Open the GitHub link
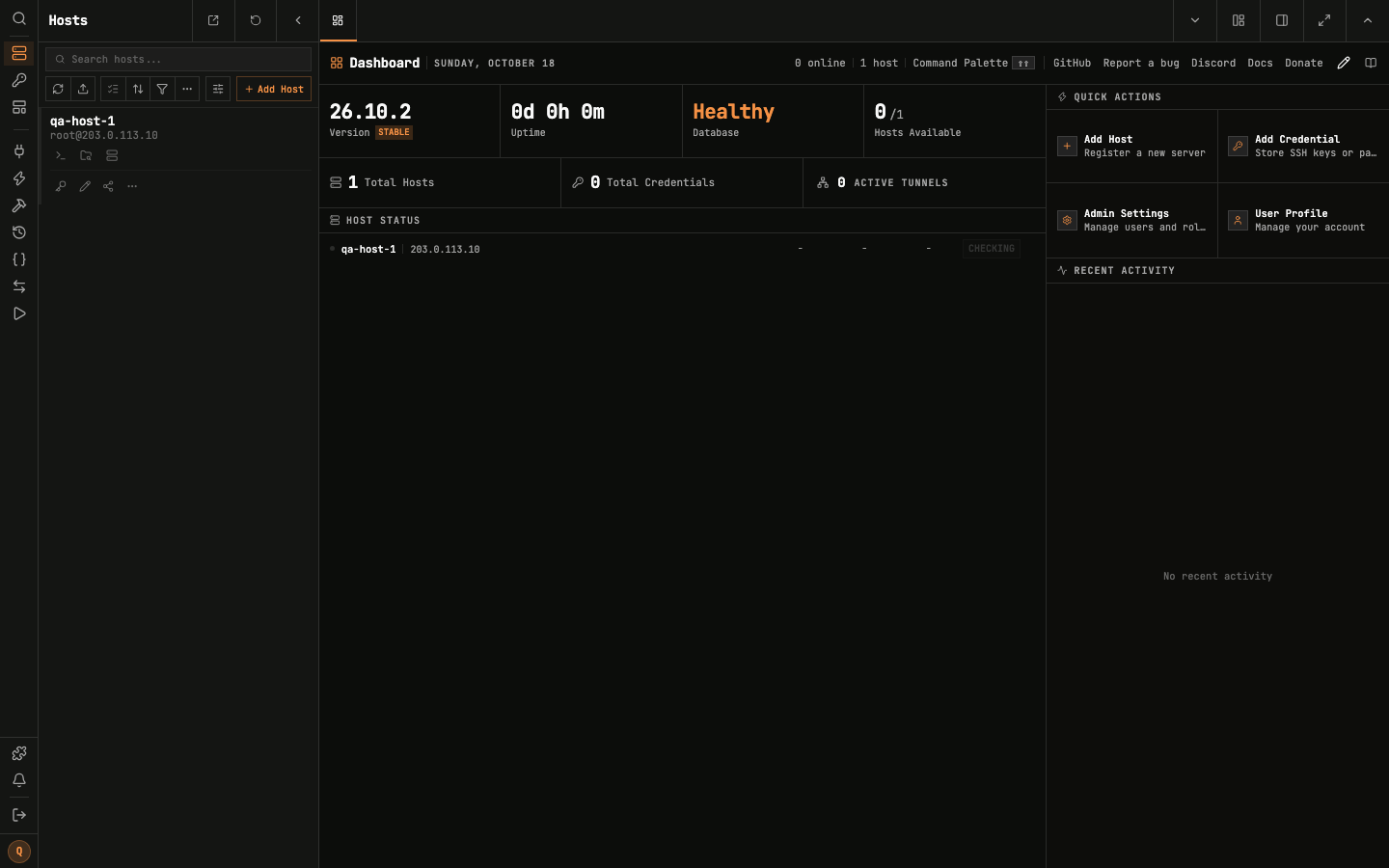This screenshot has width=1389, height=868. pyautogui.click(x=1072, y=63)
